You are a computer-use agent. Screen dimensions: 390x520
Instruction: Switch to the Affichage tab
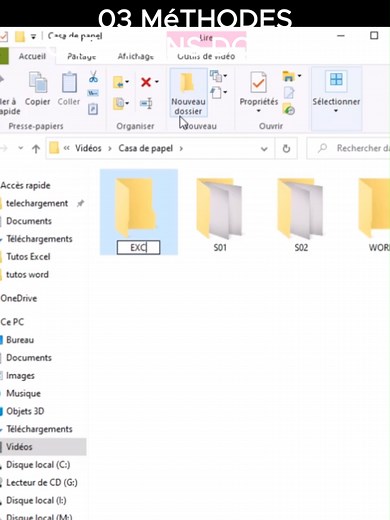point(136,56)
